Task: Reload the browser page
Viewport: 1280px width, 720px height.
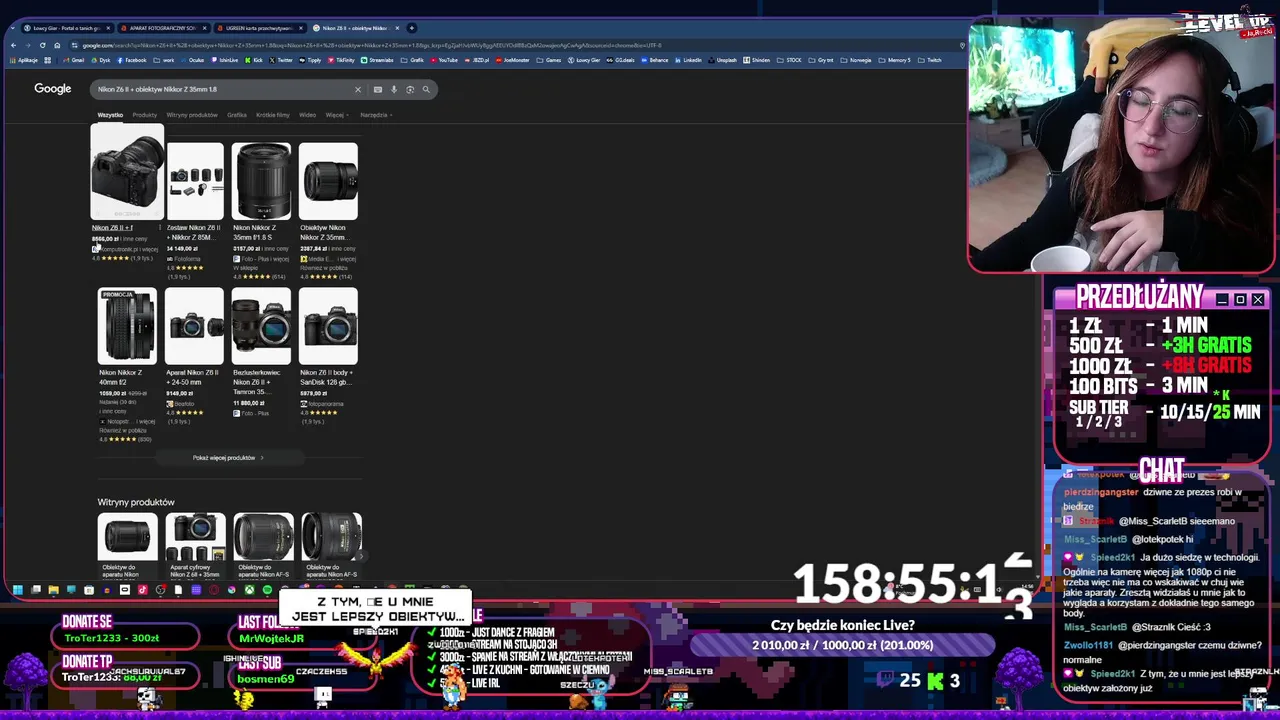Action: point(42,45)
